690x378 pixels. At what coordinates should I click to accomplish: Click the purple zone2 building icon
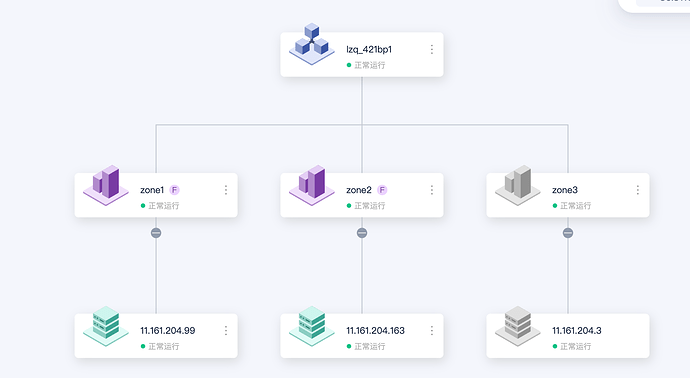[x=312, y=185]
